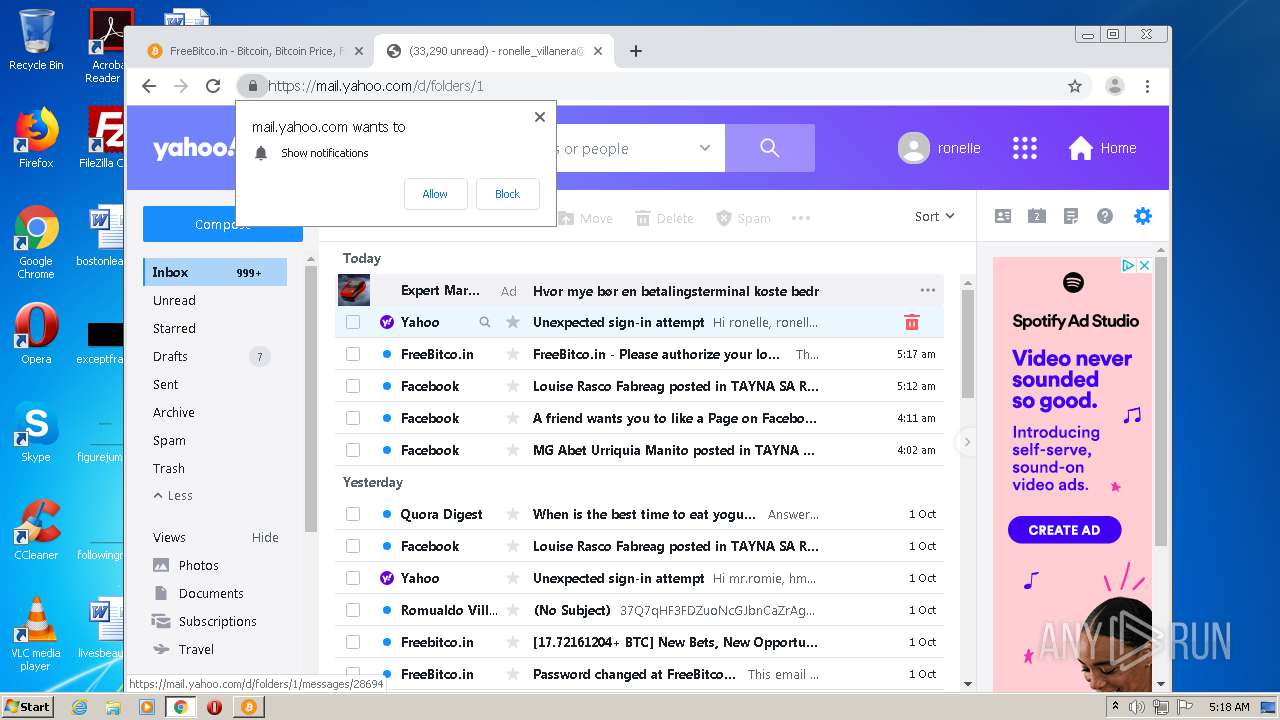The height and width of the screenshot is (720, 1280).
Task: Open the Inbox folder
Action: click(215, 272)
